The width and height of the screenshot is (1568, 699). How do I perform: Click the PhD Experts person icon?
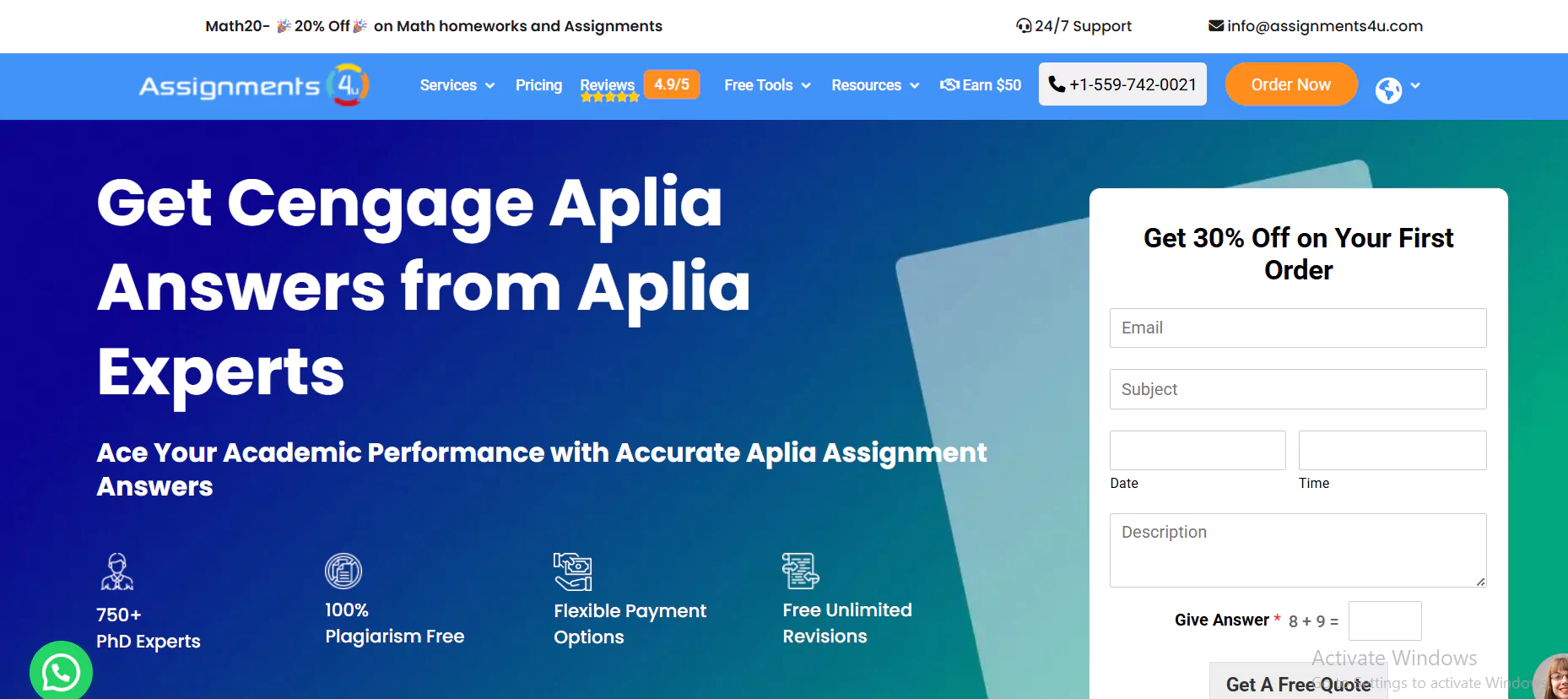pyautogui.click(x=116, y=572)
